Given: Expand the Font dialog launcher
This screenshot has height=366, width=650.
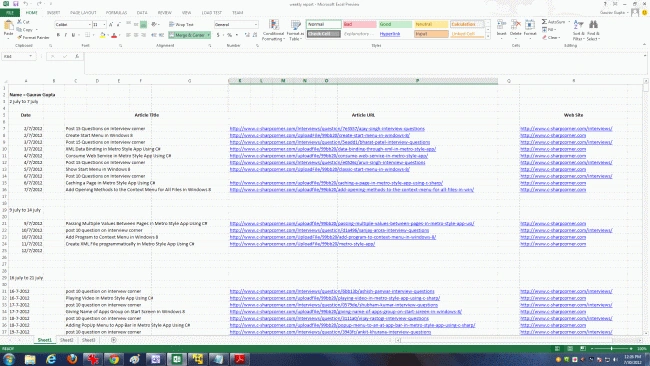Looking at the screenshot, I should (x=121, y=45).
